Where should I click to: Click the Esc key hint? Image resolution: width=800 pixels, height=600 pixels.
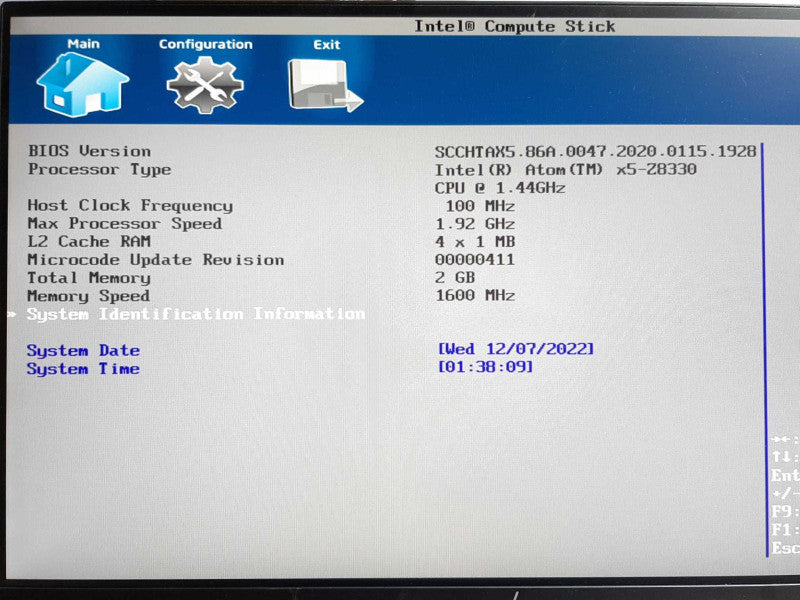pyautogui.click(x=785, y=548)
